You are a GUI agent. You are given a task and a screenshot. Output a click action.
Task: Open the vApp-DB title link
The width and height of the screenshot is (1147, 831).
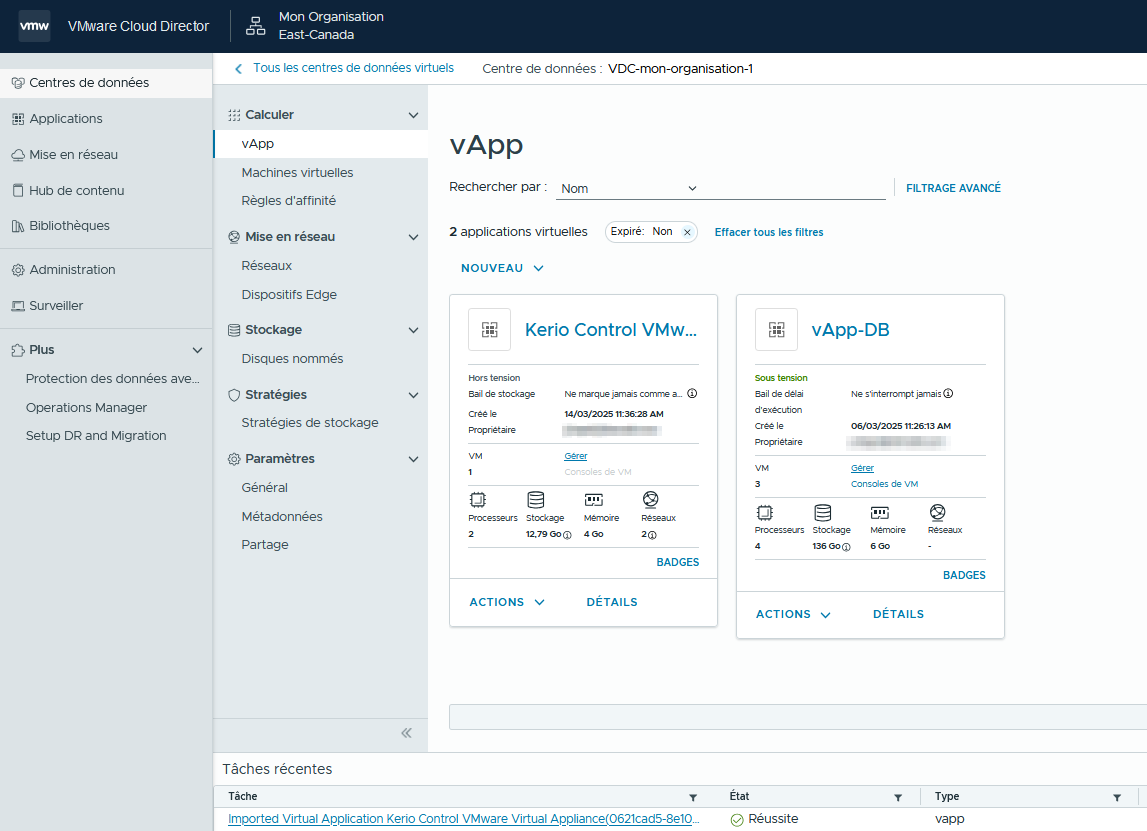(x=850, y=330)
